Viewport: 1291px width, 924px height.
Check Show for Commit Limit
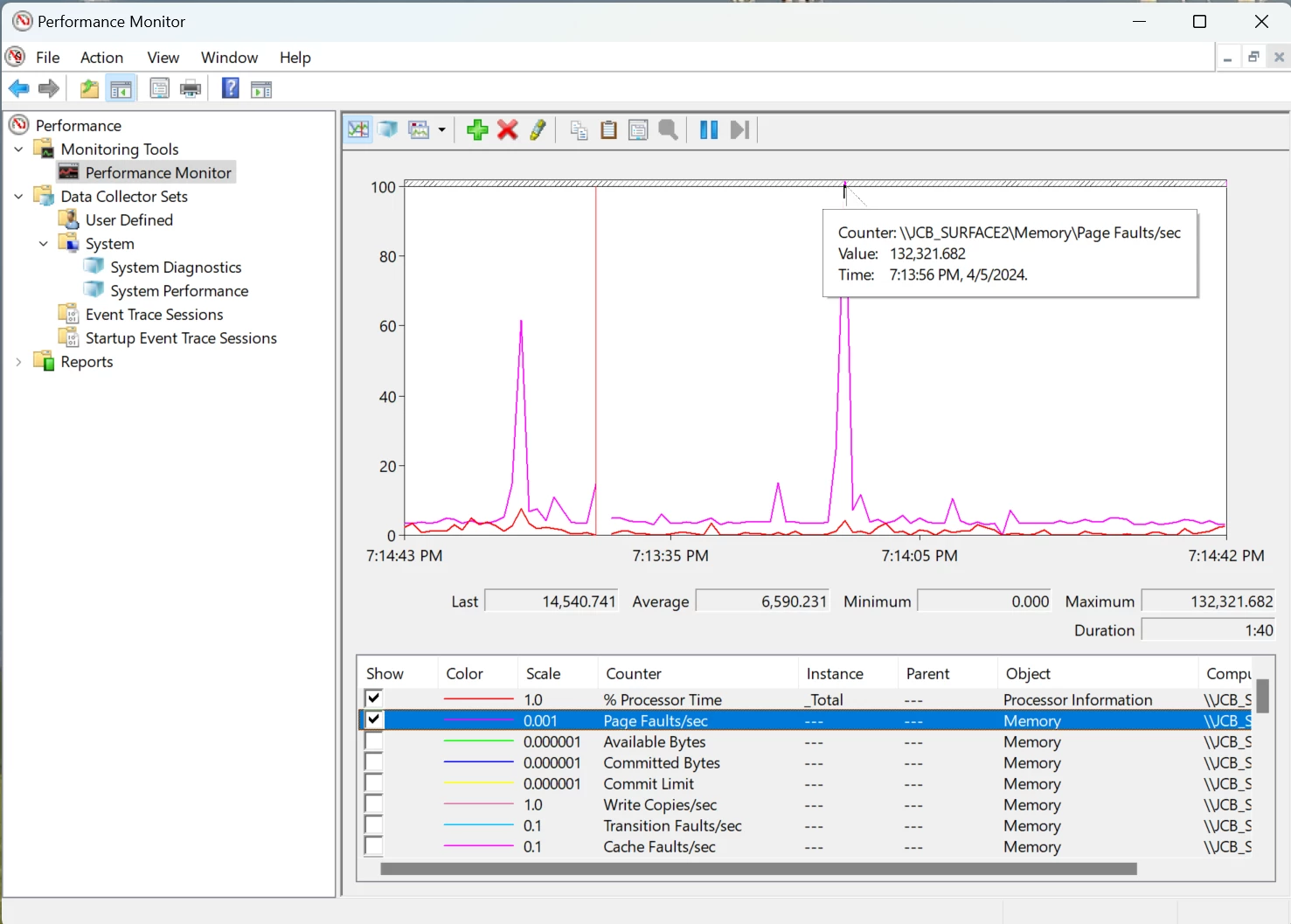[x=374, y=782]
